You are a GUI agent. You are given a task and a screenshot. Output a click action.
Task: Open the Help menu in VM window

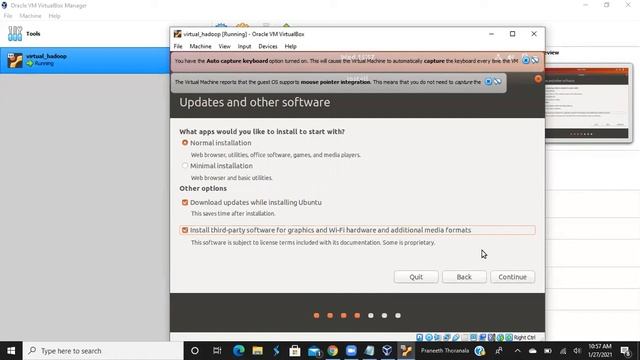tap(291, 47)
